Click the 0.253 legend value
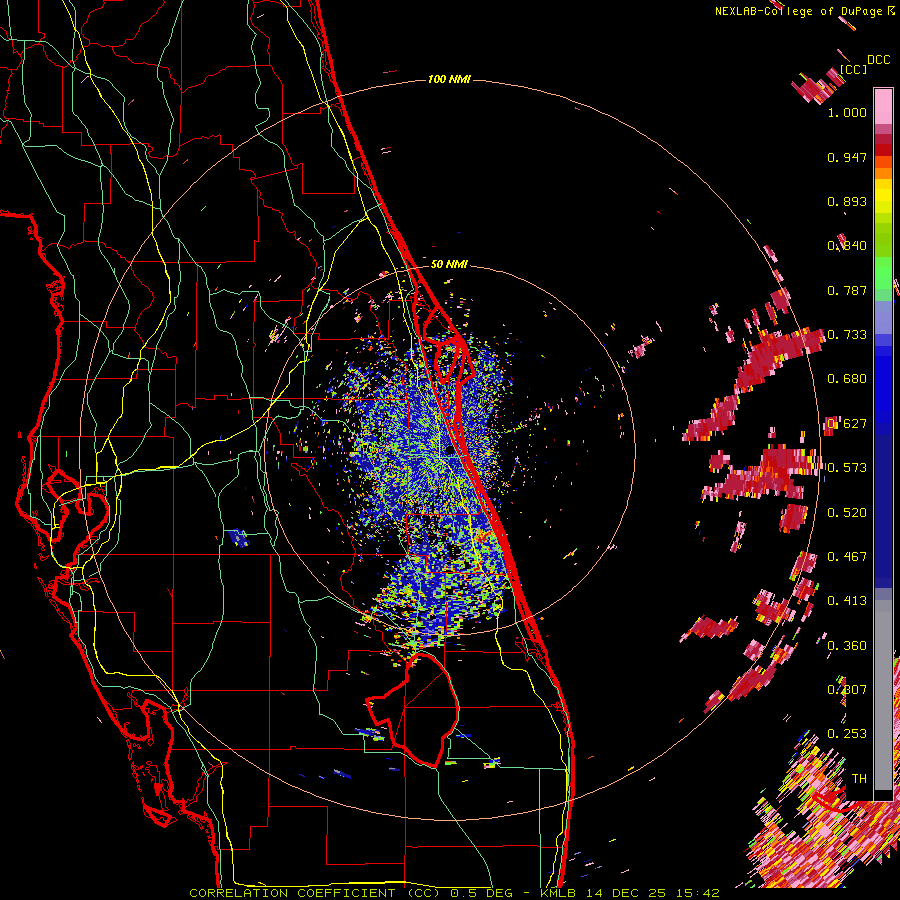 847,734
